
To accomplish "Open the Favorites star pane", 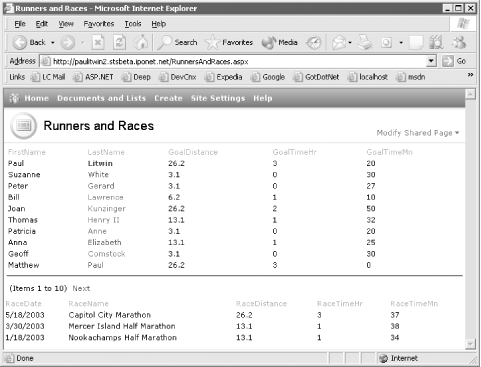I will [229, 43].
